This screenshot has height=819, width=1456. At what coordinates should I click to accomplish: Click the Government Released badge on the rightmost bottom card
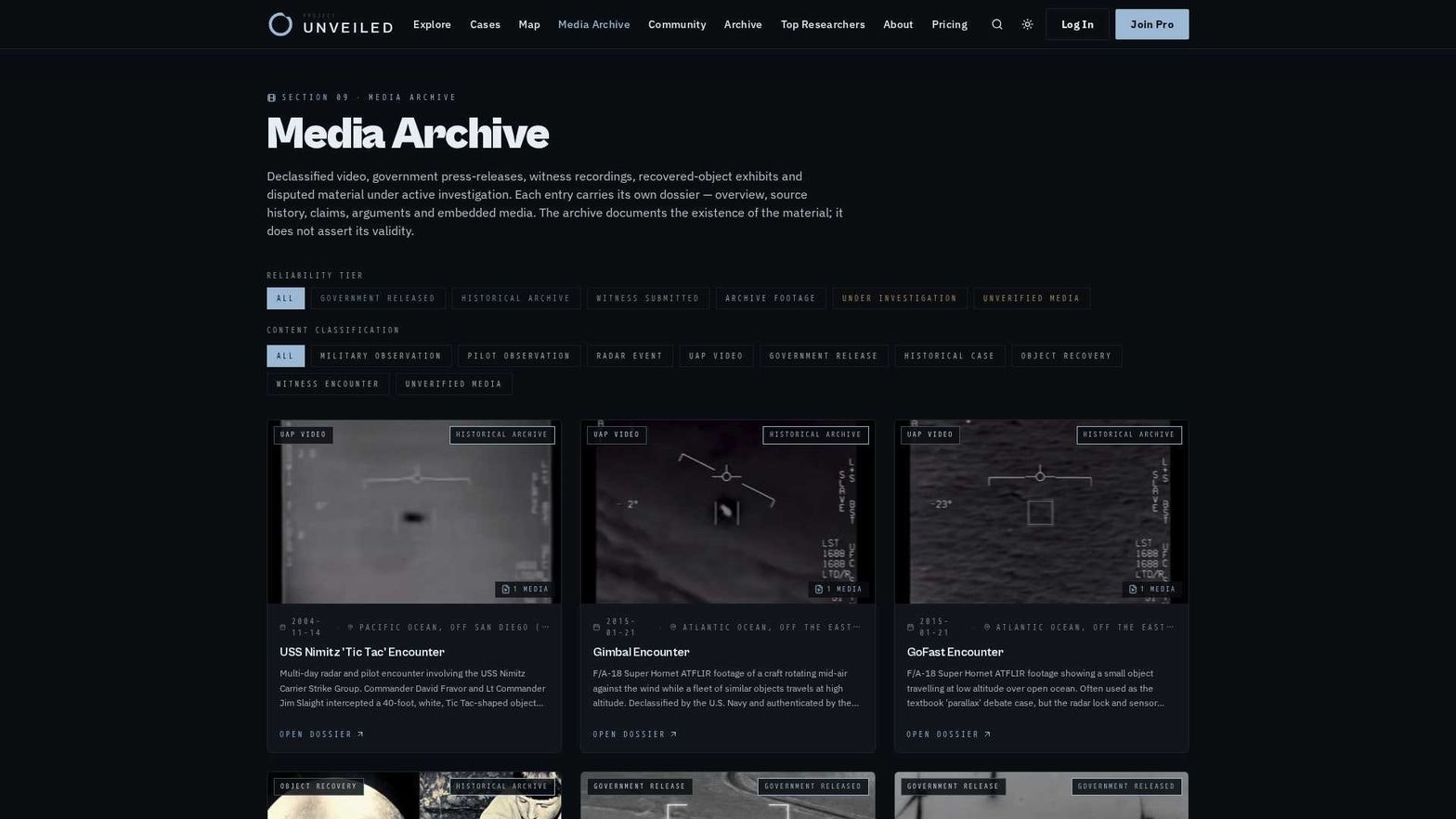pos(1126,786)
